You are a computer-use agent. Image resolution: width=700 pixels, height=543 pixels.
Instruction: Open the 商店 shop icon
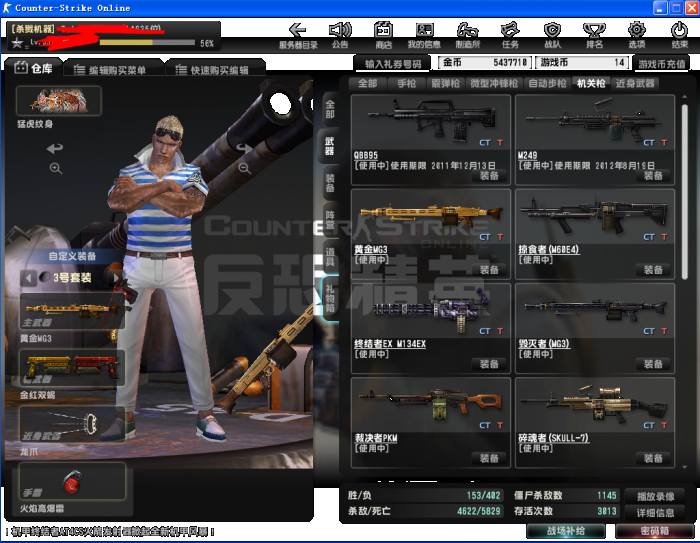tap(383, 36)
